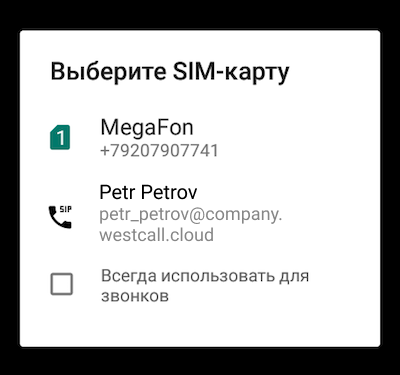Click the word 'SIM-карту' in the heading
The image size is (400, 375).
(x=231, y=72)
